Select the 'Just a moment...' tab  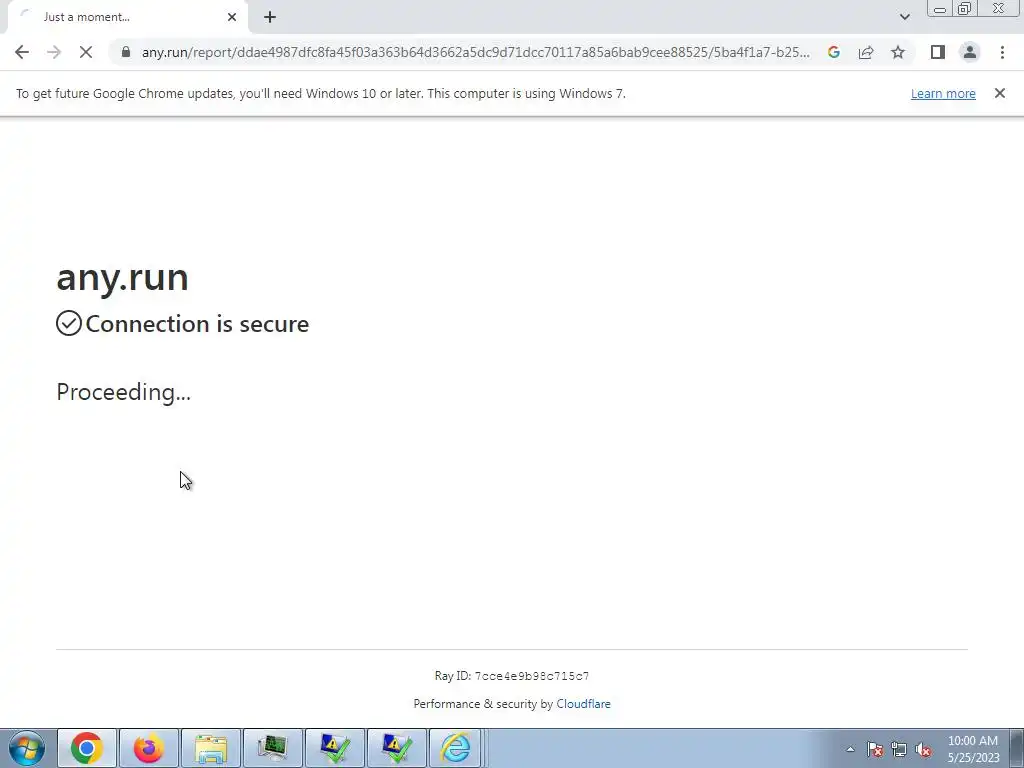(x=127, y=18)
